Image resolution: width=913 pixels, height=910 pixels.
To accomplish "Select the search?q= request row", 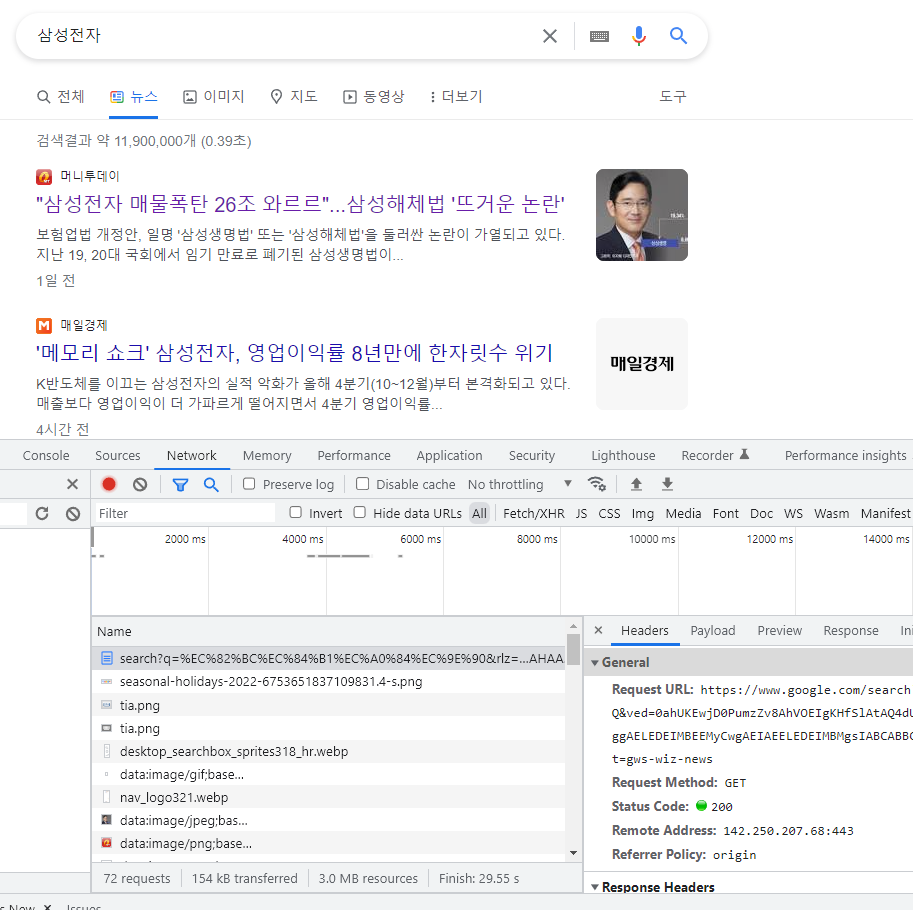I will pyautogui.click(x=328, y=658).
